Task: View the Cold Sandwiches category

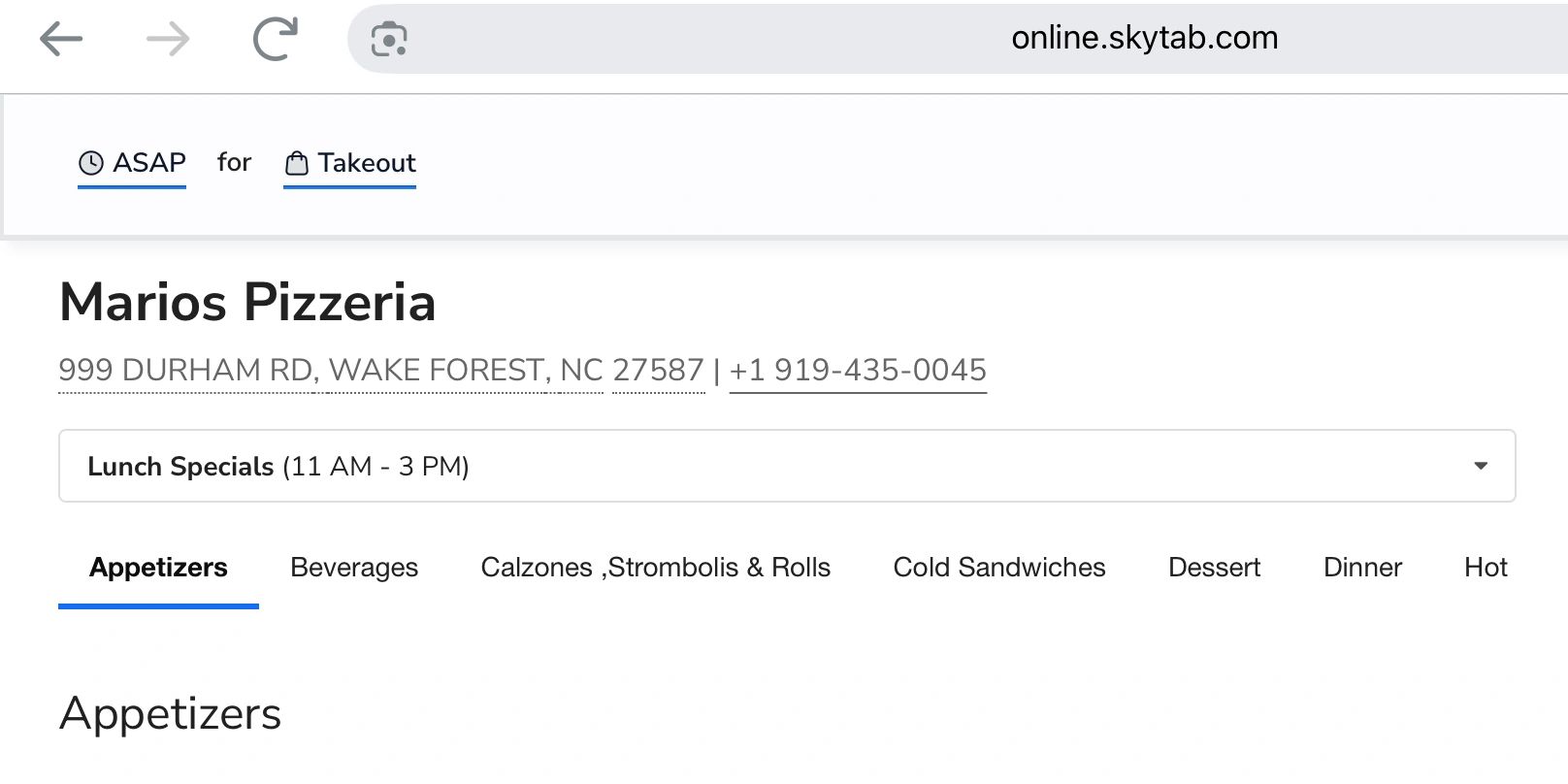Action: point(999,568)
